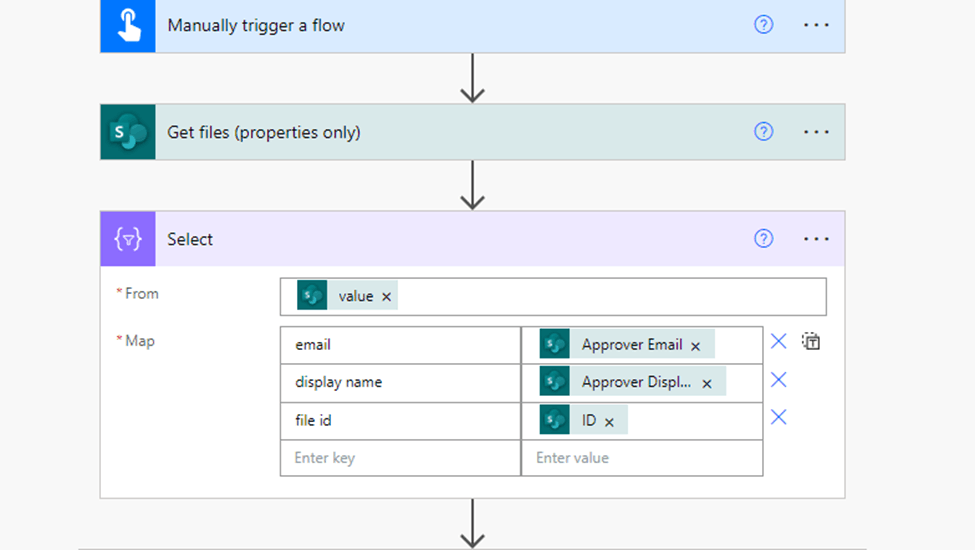
Task: Open help for Get files (properties only)
Action: 764,132
